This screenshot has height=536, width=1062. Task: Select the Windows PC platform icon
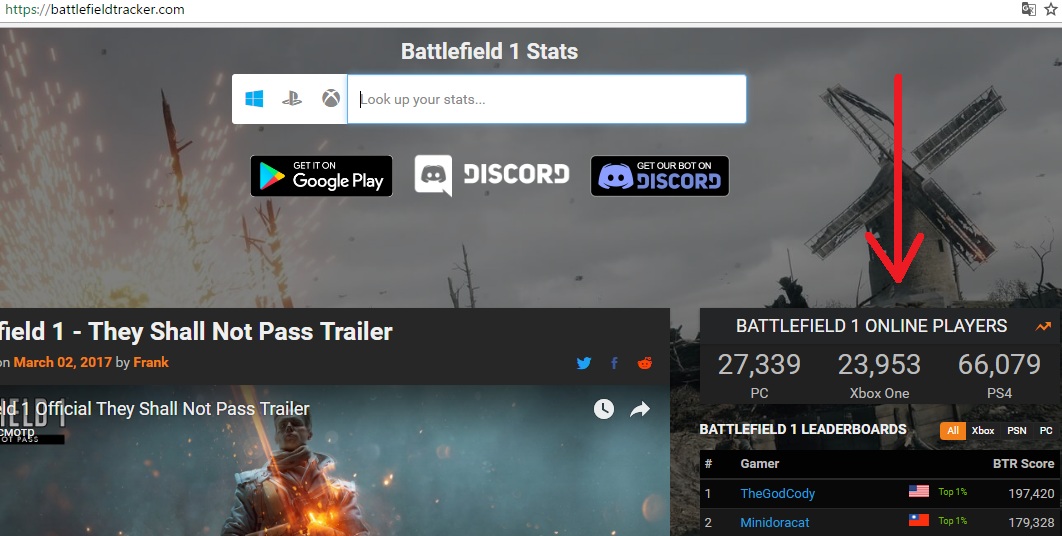[x=254, y=99]
